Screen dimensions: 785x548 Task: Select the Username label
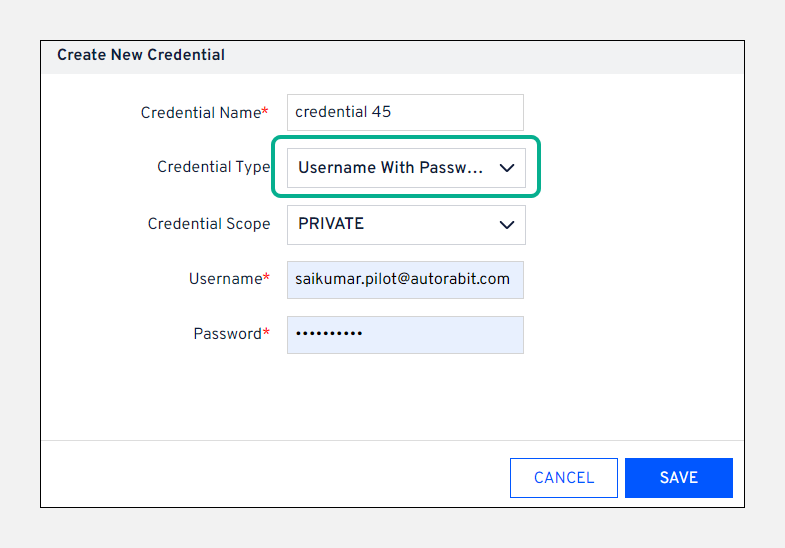[x=225, y=279]
